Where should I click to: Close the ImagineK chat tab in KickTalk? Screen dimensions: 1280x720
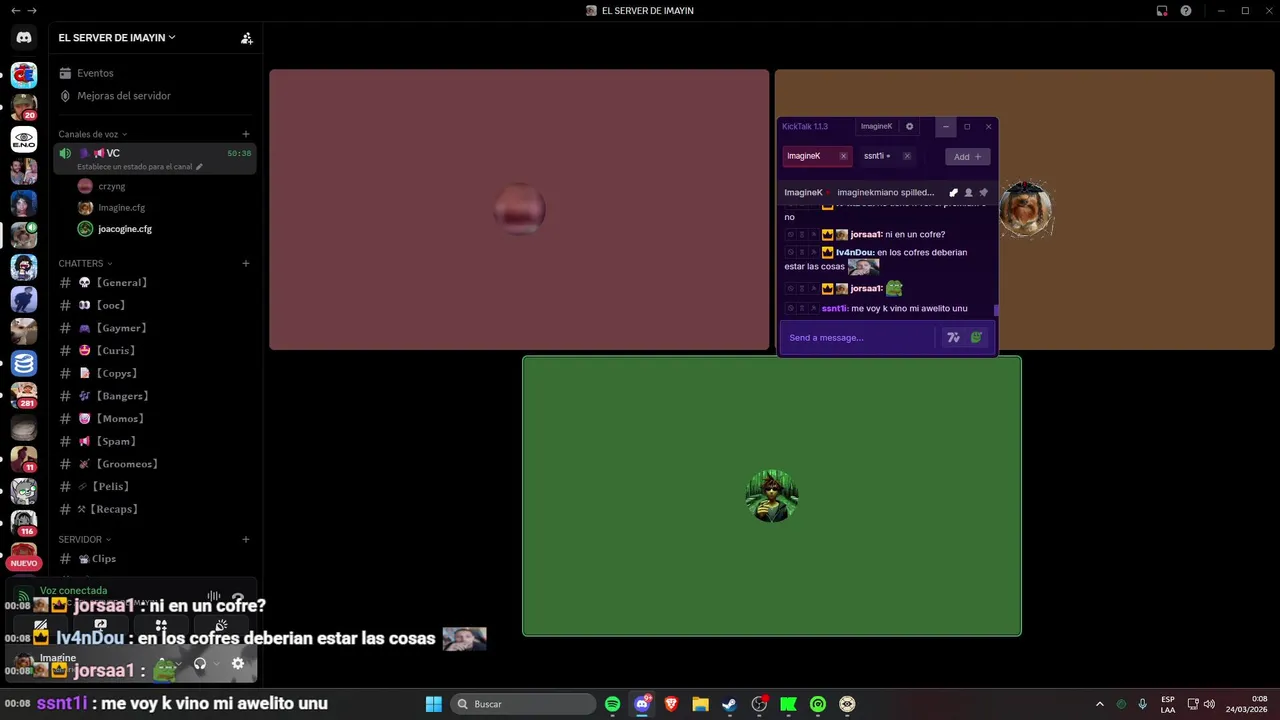[843, 156]
